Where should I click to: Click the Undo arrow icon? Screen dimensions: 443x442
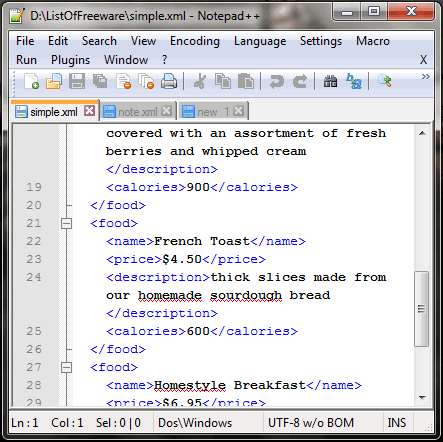[277, 82]
